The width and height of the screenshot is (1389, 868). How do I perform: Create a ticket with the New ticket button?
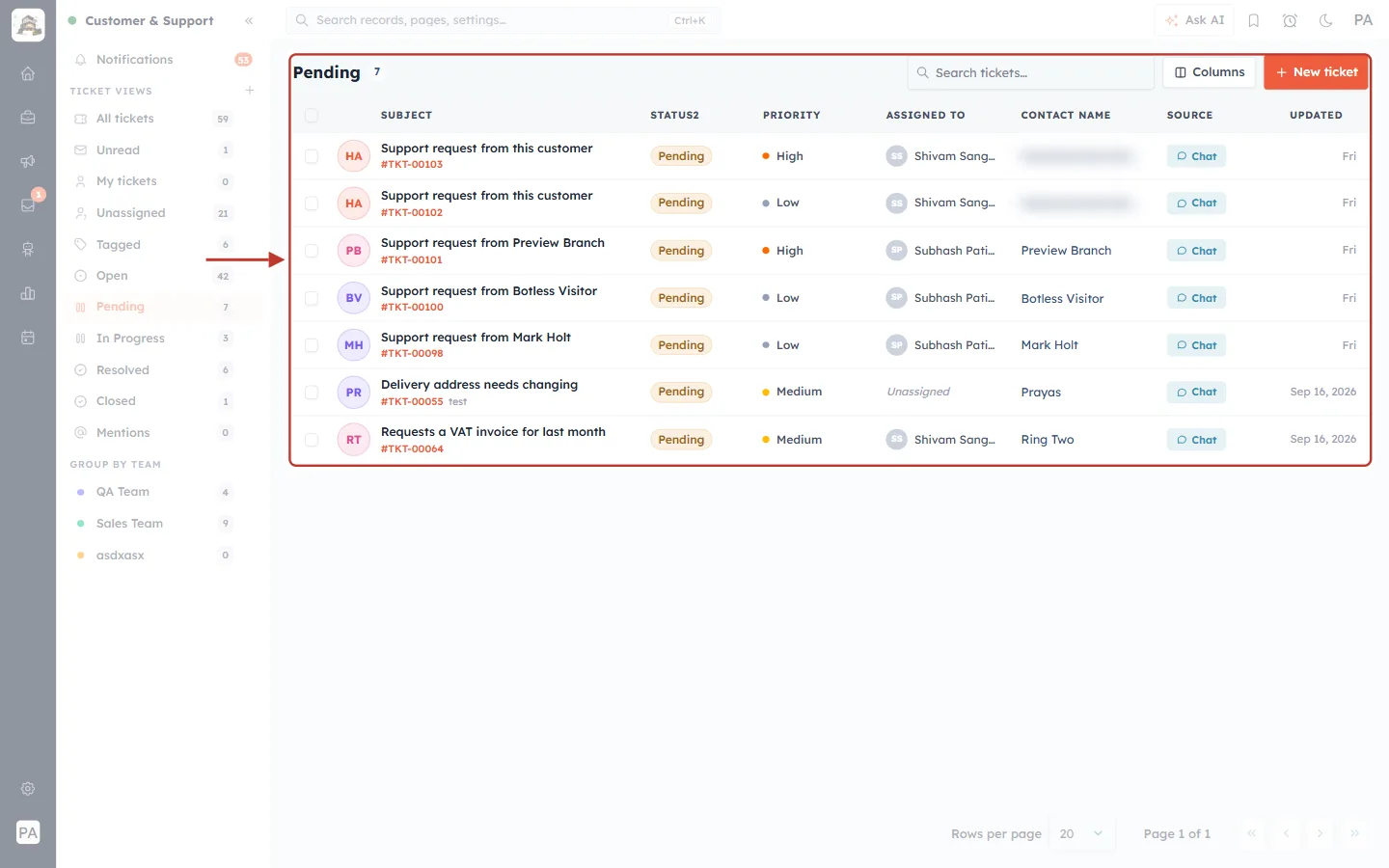tap(1316, 72)
